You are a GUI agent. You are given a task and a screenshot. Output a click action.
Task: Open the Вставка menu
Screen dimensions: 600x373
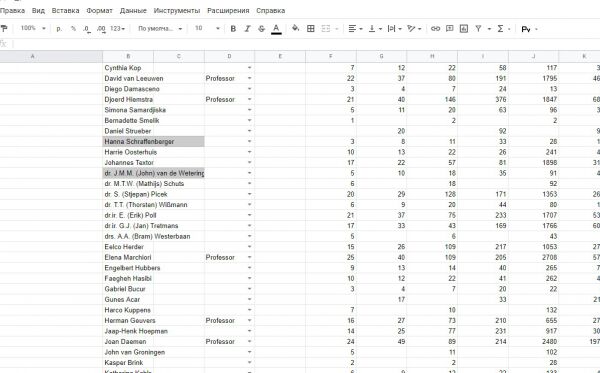(65, 11)
